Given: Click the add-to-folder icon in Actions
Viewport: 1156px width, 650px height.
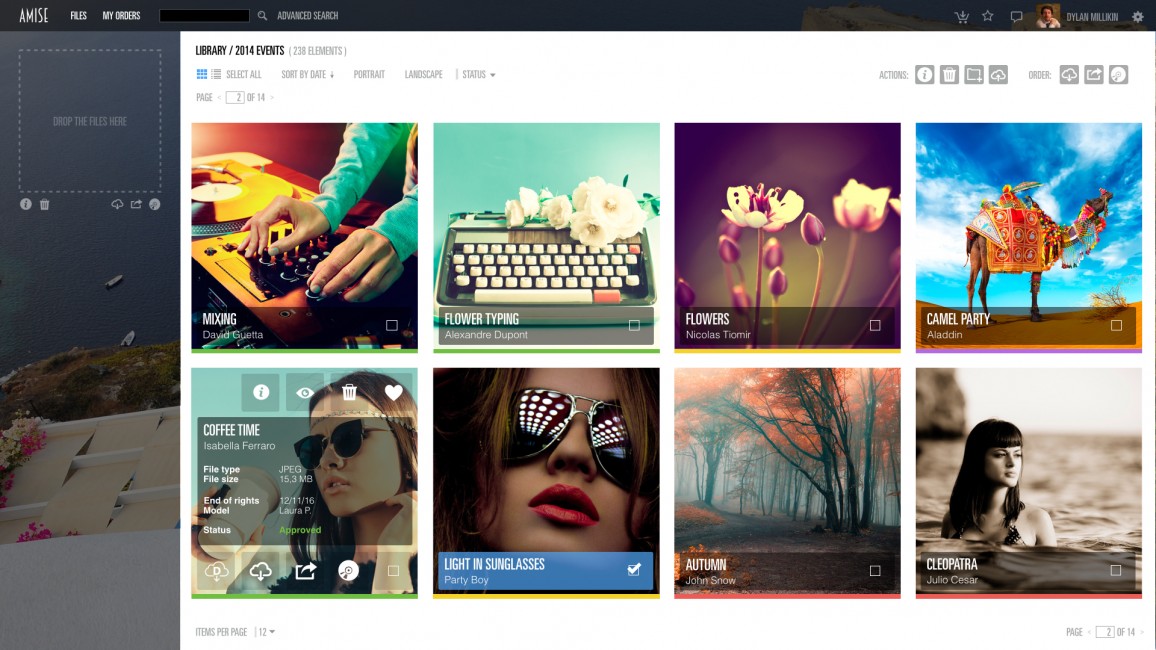Looking at the screenshot, I should click(x=974, y=74).
